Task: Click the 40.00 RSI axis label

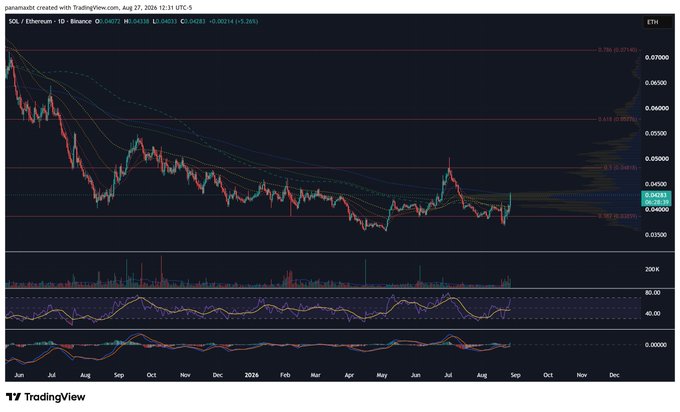Action: click(653, 313)
